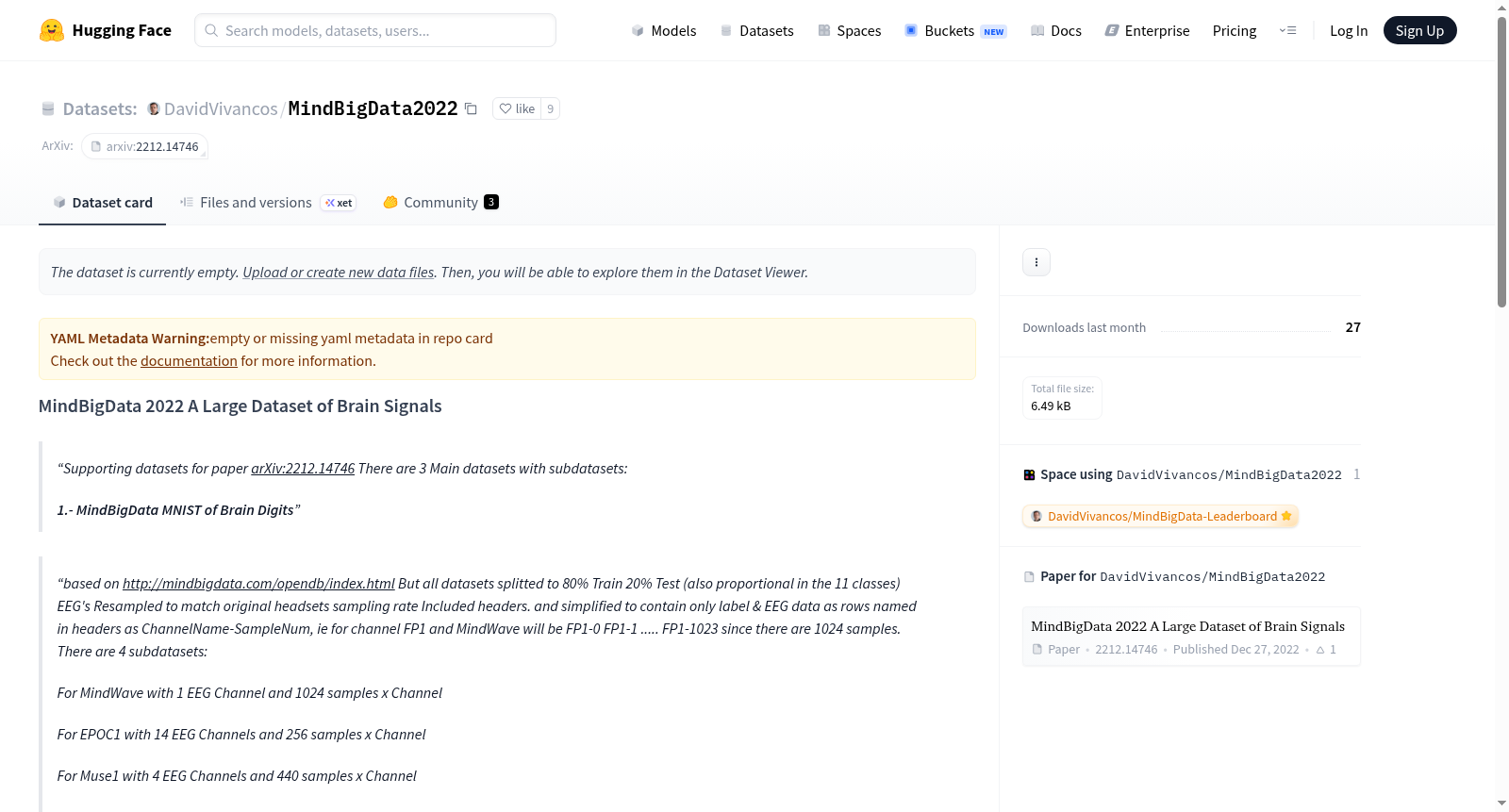Image resolution: width=1509 pixels, height=812 pixels.
Task: Click the 'For EPOC1 with 14 EEG Channels' line
Action: pos(241,735)
